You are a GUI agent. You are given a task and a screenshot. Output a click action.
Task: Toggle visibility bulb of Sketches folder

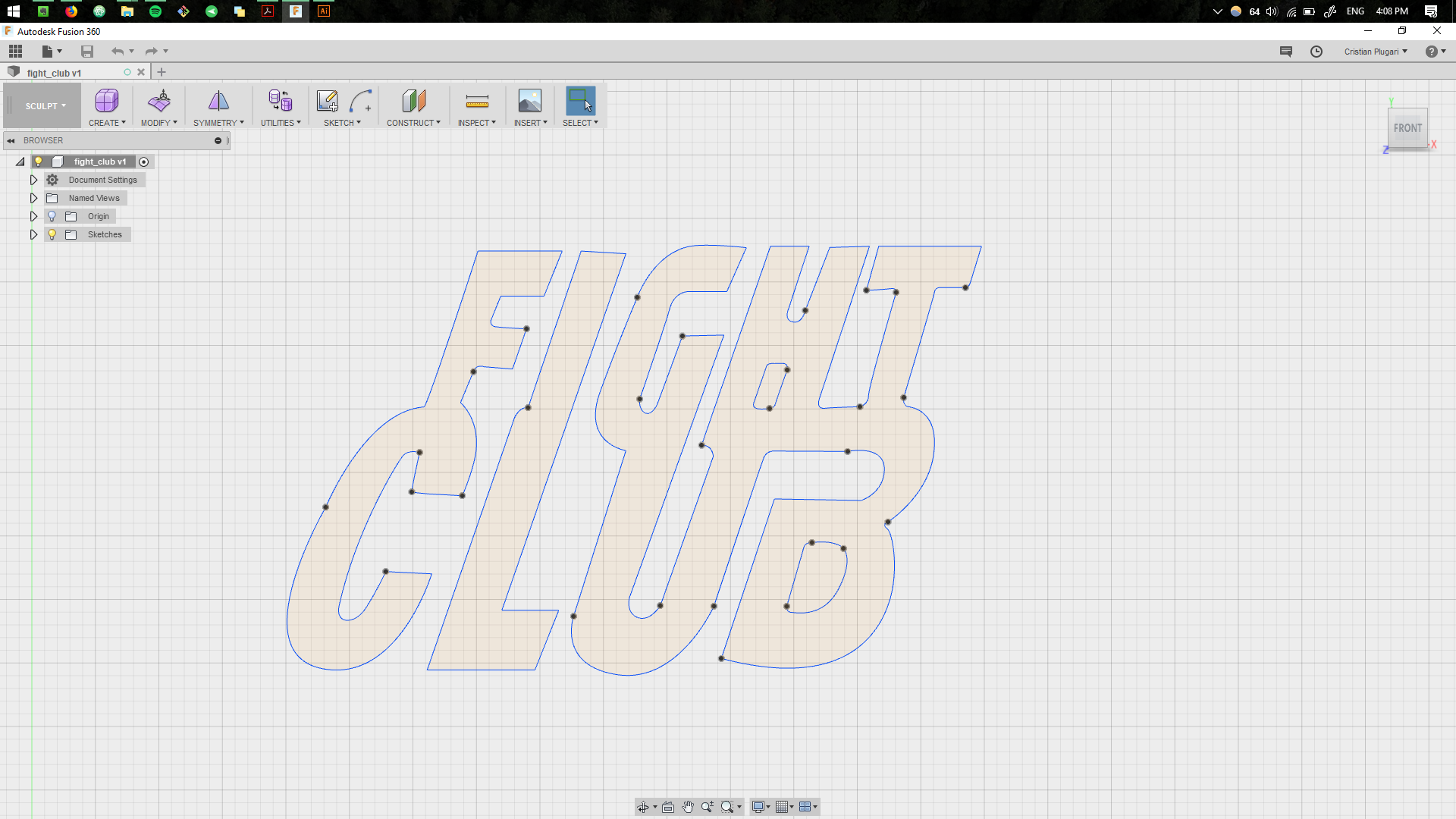[52, 234]
